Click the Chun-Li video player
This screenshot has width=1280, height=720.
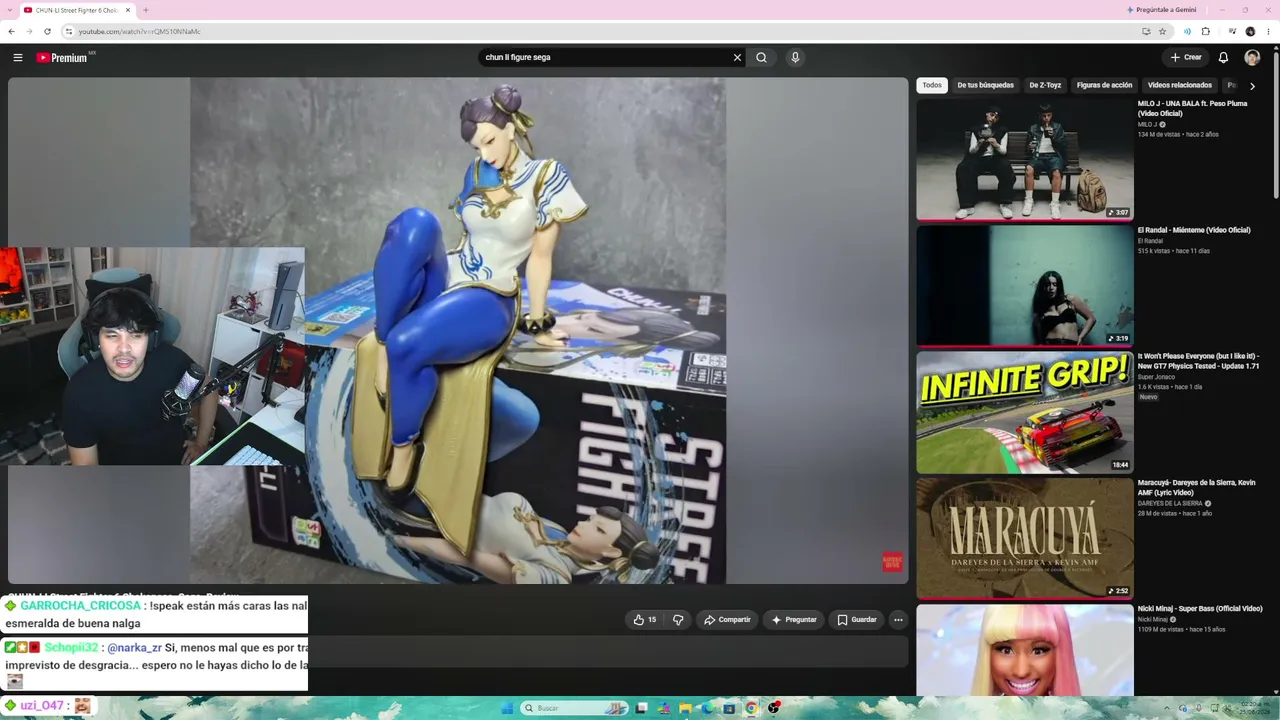click(458, 331)
